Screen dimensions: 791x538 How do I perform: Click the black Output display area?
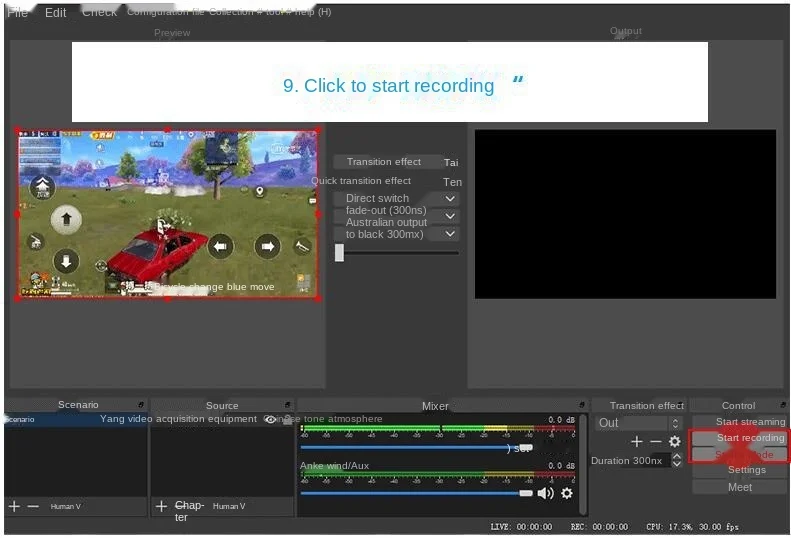pos(625,214)
